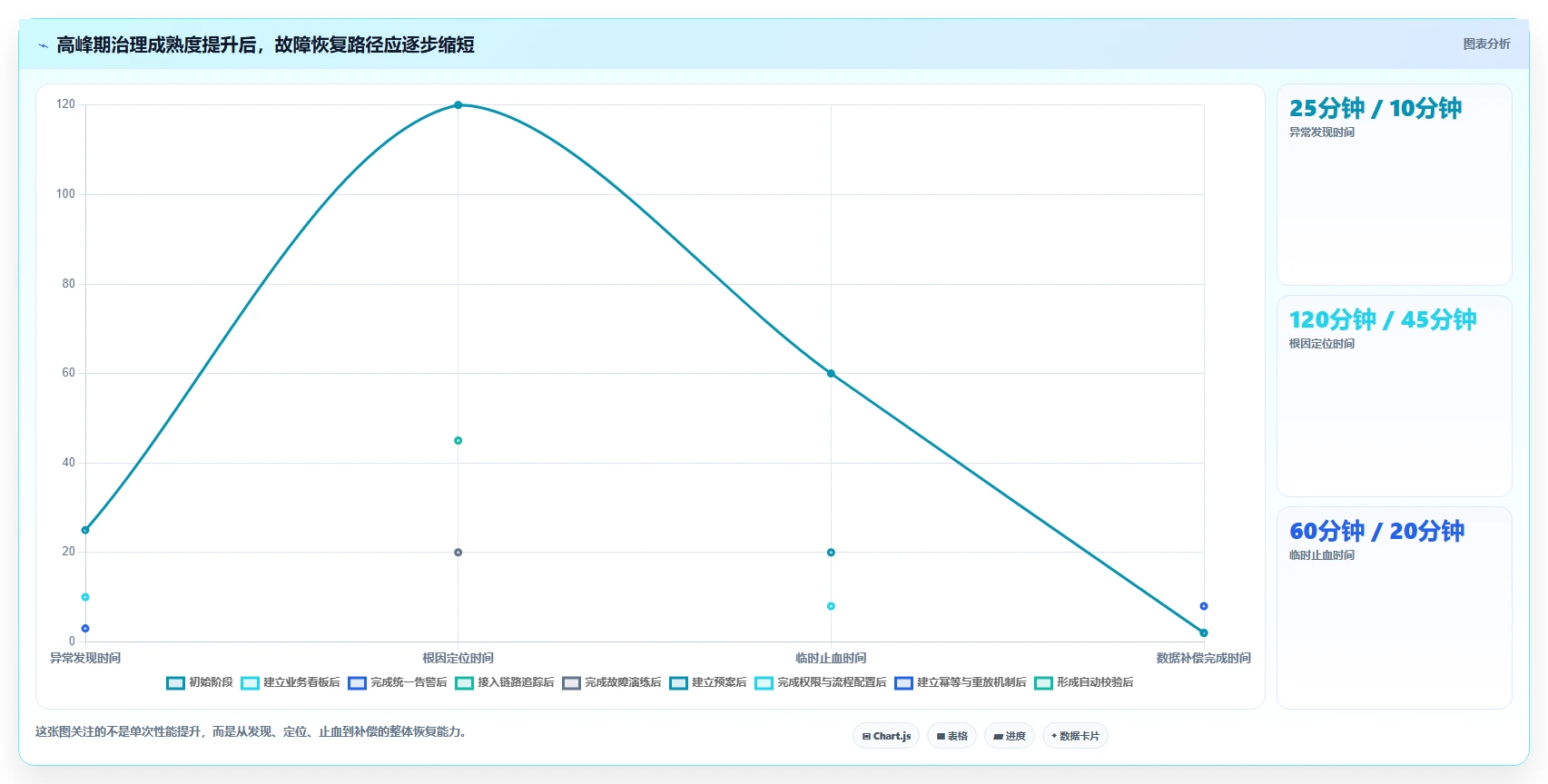The image size is (1548, 784).
Task: Toggle the 初始阶段 legend series
Action: [x=200, y=682]
